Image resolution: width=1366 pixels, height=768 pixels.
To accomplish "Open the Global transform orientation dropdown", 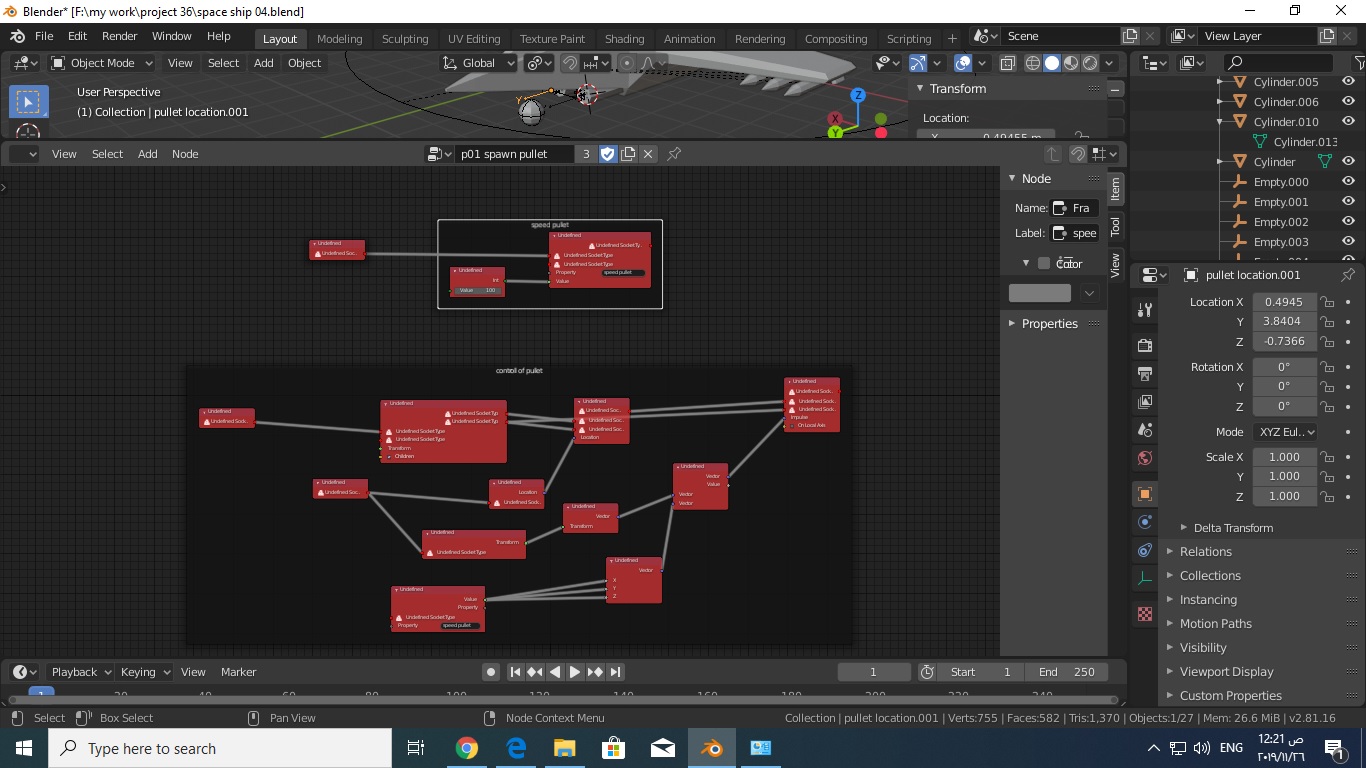I will 478,63.
